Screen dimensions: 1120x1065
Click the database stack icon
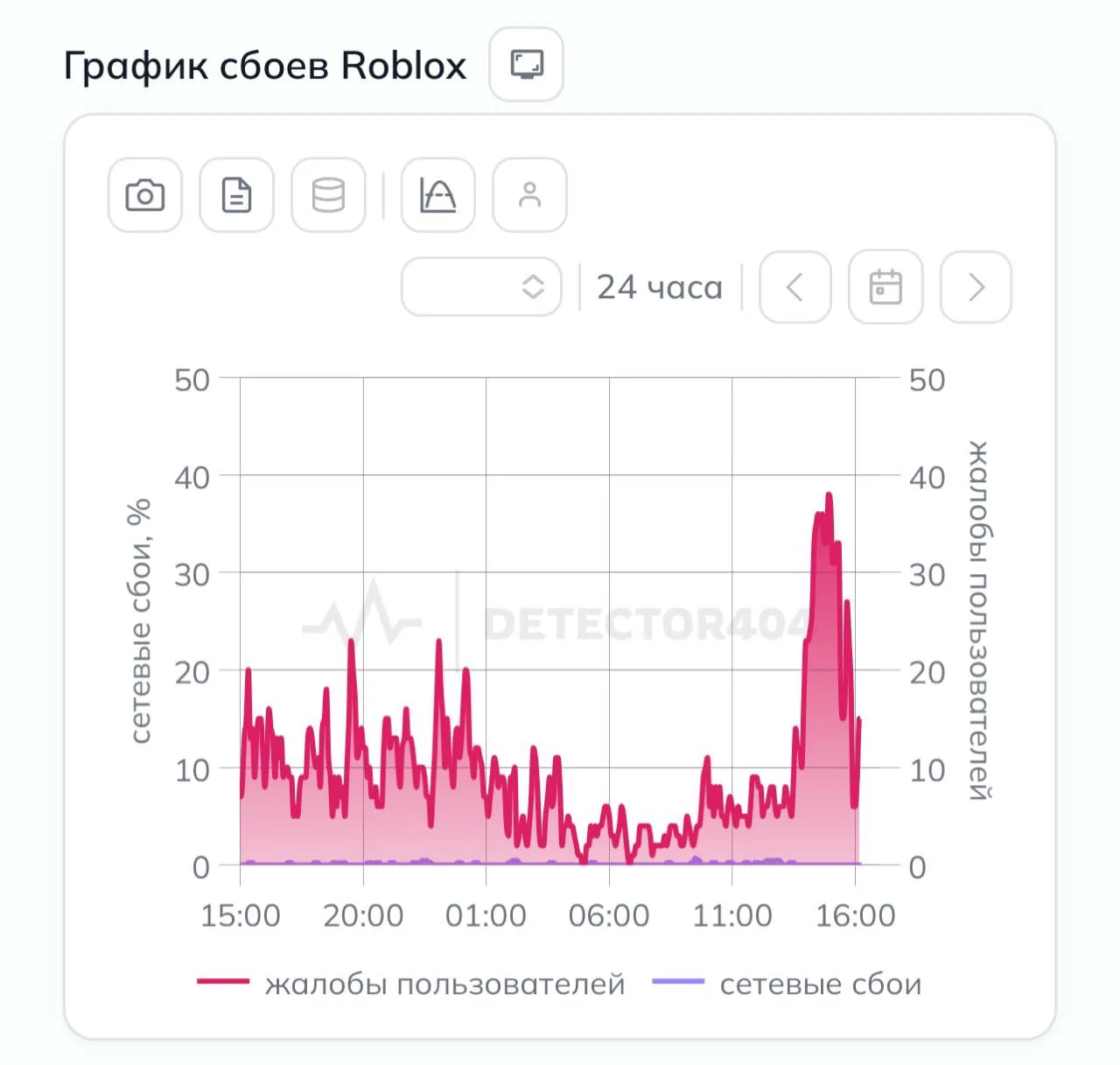[328, 195]
